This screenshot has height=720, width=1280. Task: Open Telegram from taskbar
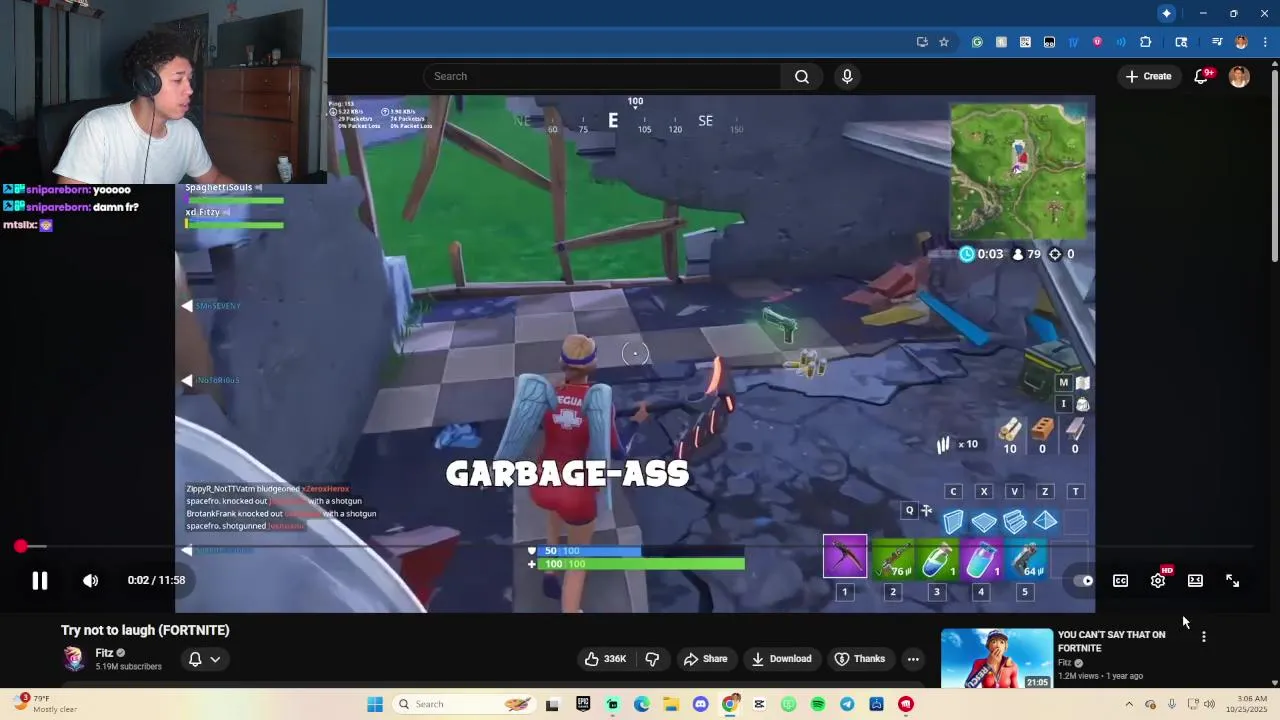[847, 704]
